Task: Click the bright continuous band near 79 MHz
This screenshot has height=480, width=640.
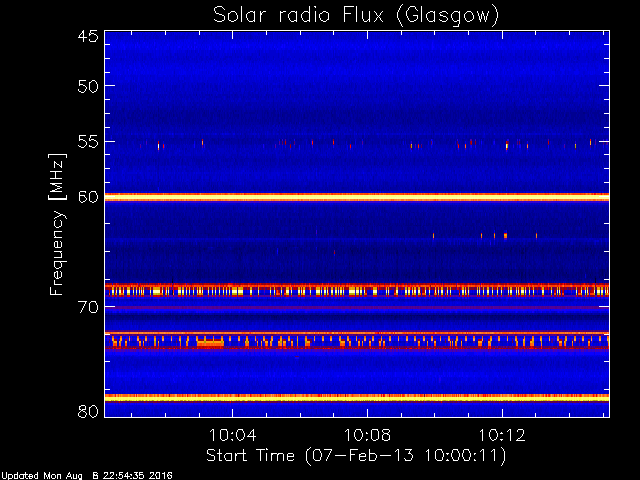Action: click(x=357, y=398)
